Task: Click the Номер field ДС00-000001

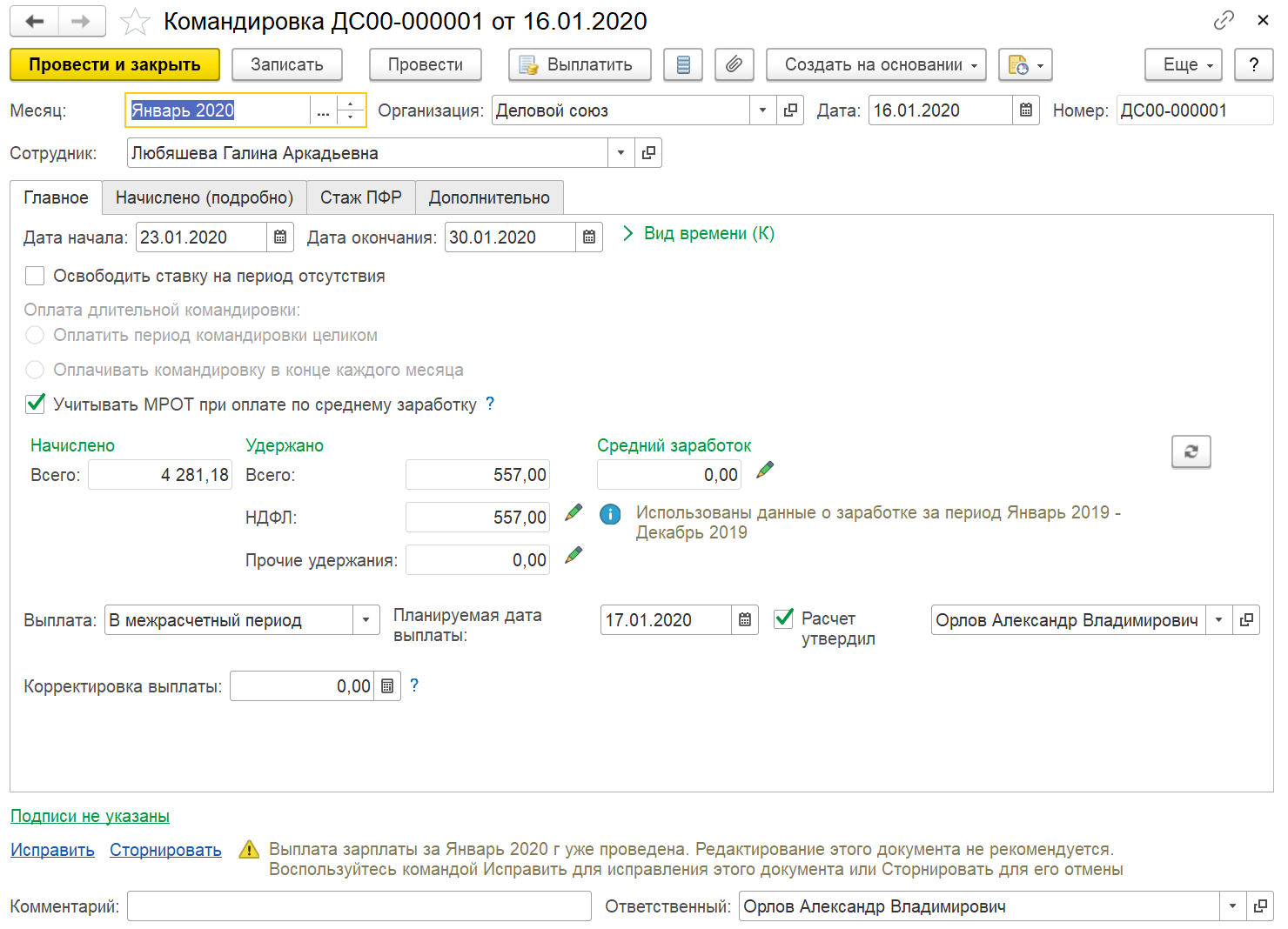Action: tap(1195, 110)
